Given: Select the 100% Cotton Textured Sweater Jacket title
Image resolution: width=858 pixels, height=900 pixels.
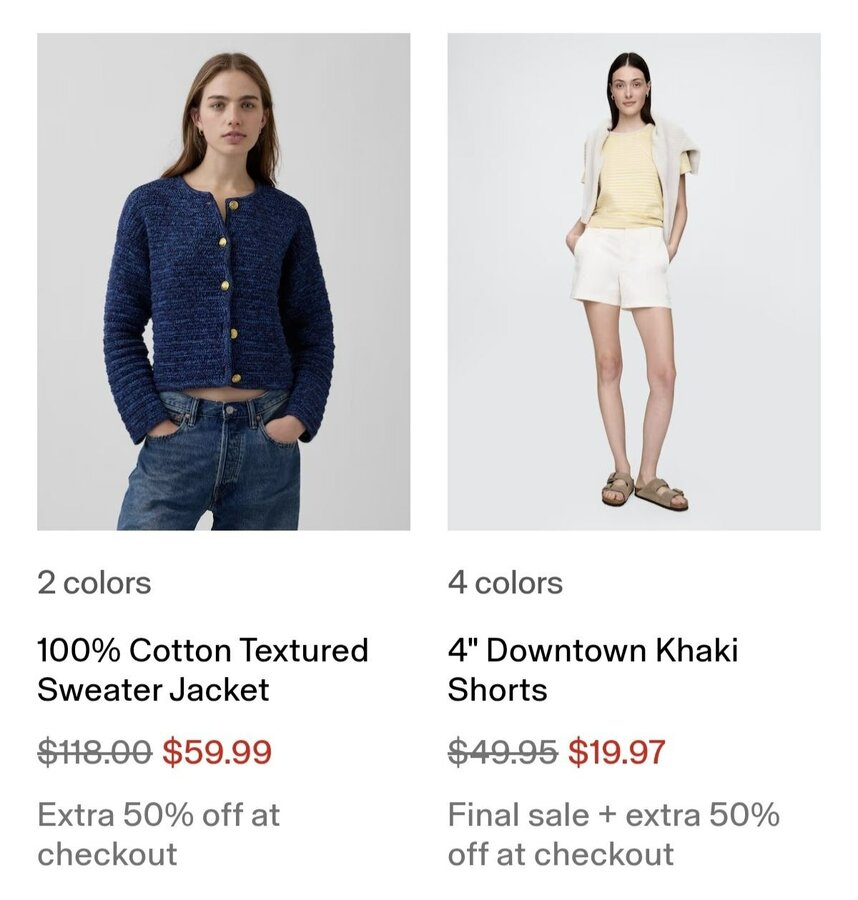Looking at the screenshot, I should (203, 669).
